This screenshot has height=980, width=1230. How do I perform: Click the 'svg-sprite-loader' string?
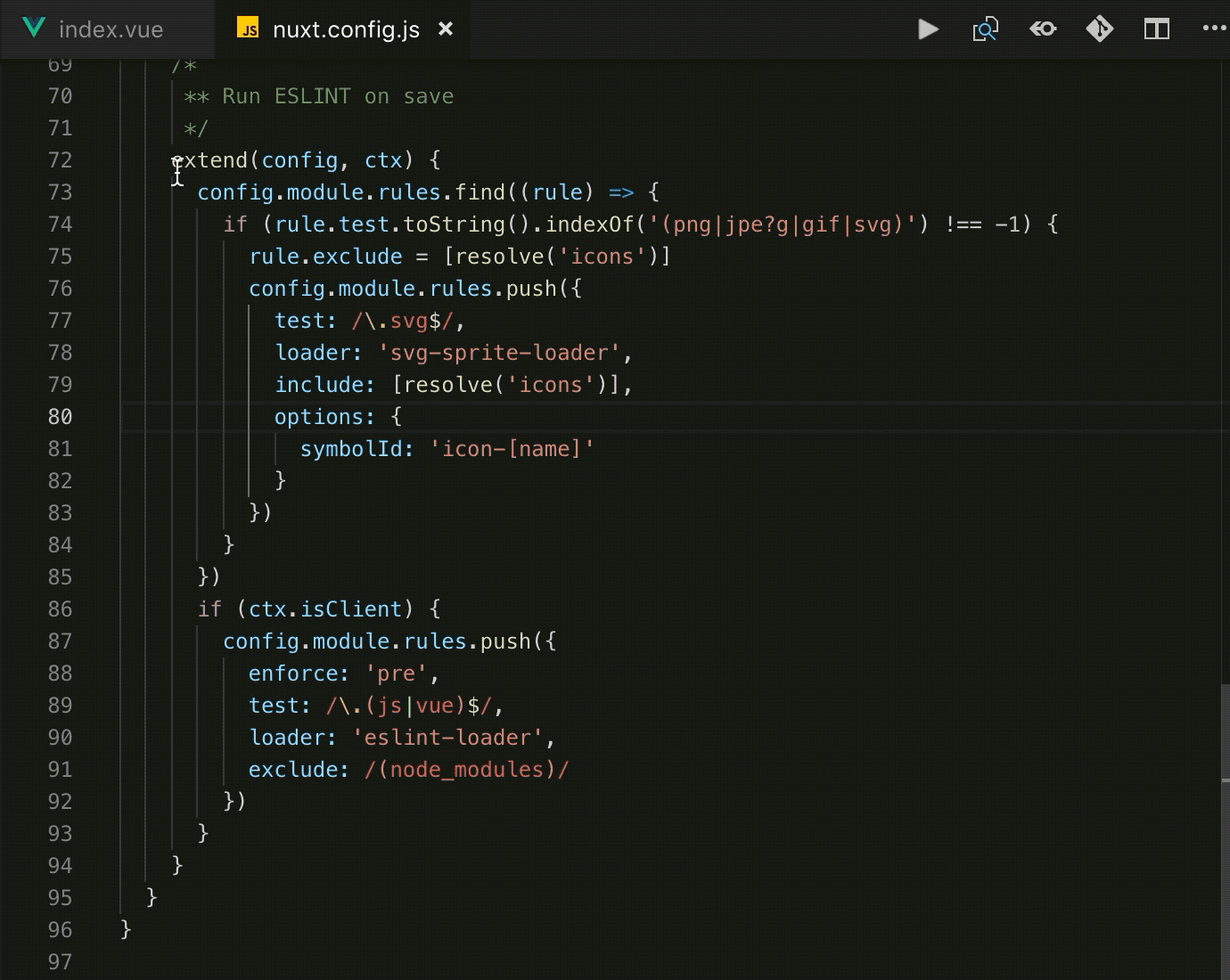(x=499, y=353)
